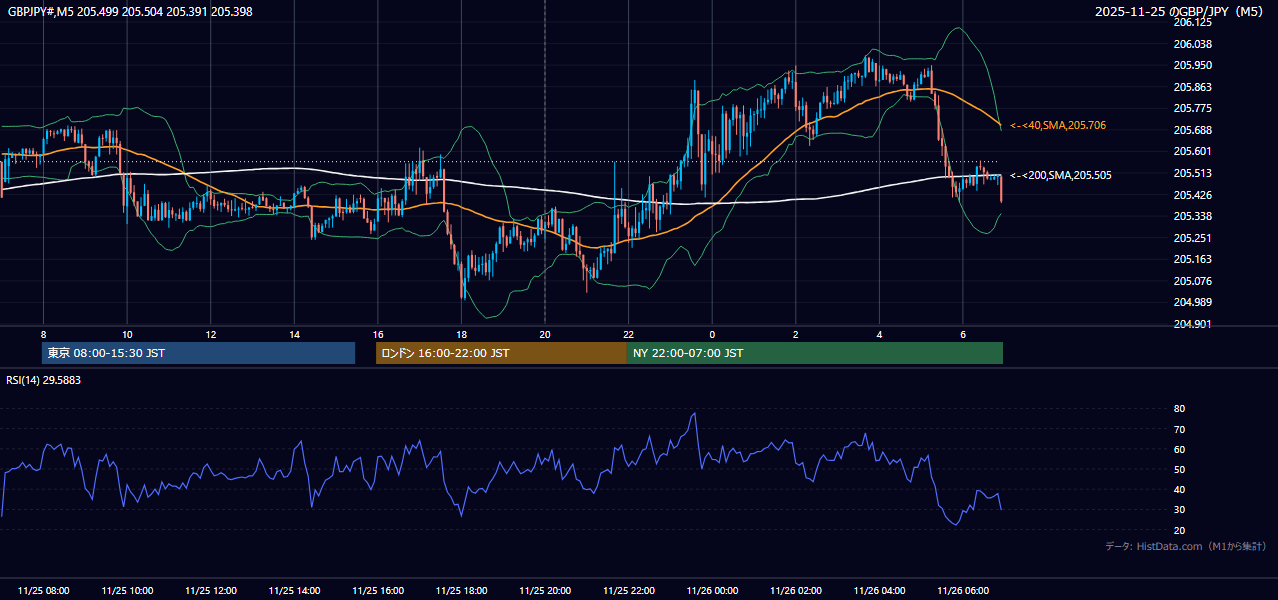The height and width of the screenshot is (600, 1278).
Task: Click the 11/25 16:00 time label
Action: pyautogui.click(x=378, y=591)
